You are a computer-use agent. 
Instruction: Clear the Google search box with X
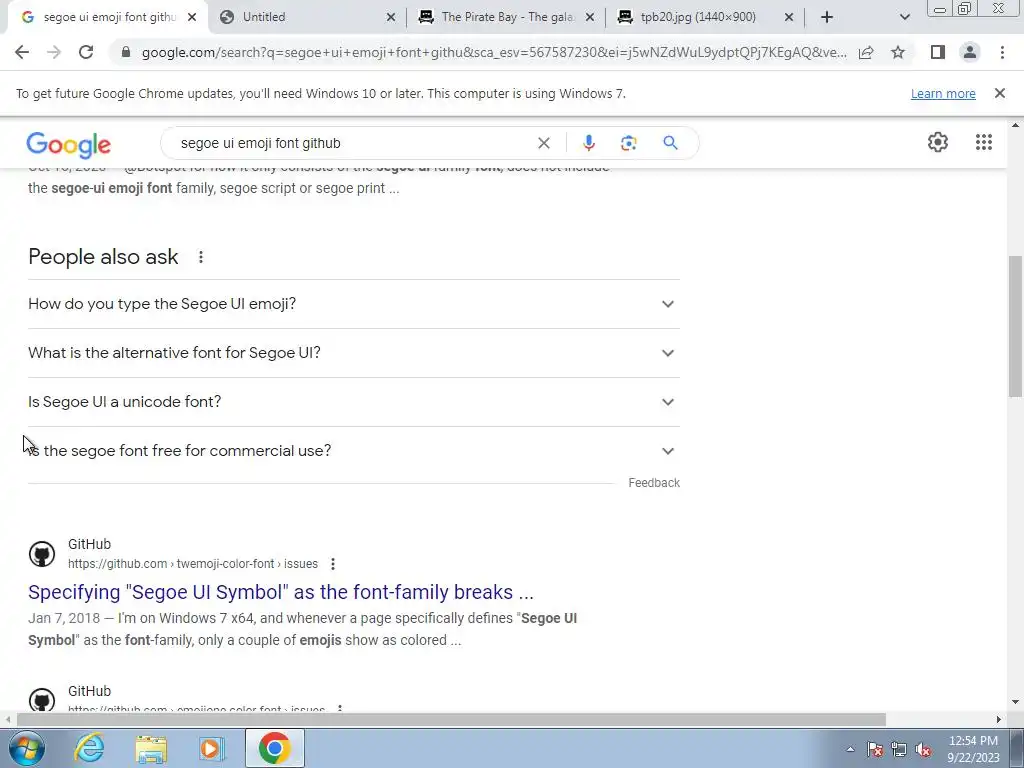[x=543, y=143]
